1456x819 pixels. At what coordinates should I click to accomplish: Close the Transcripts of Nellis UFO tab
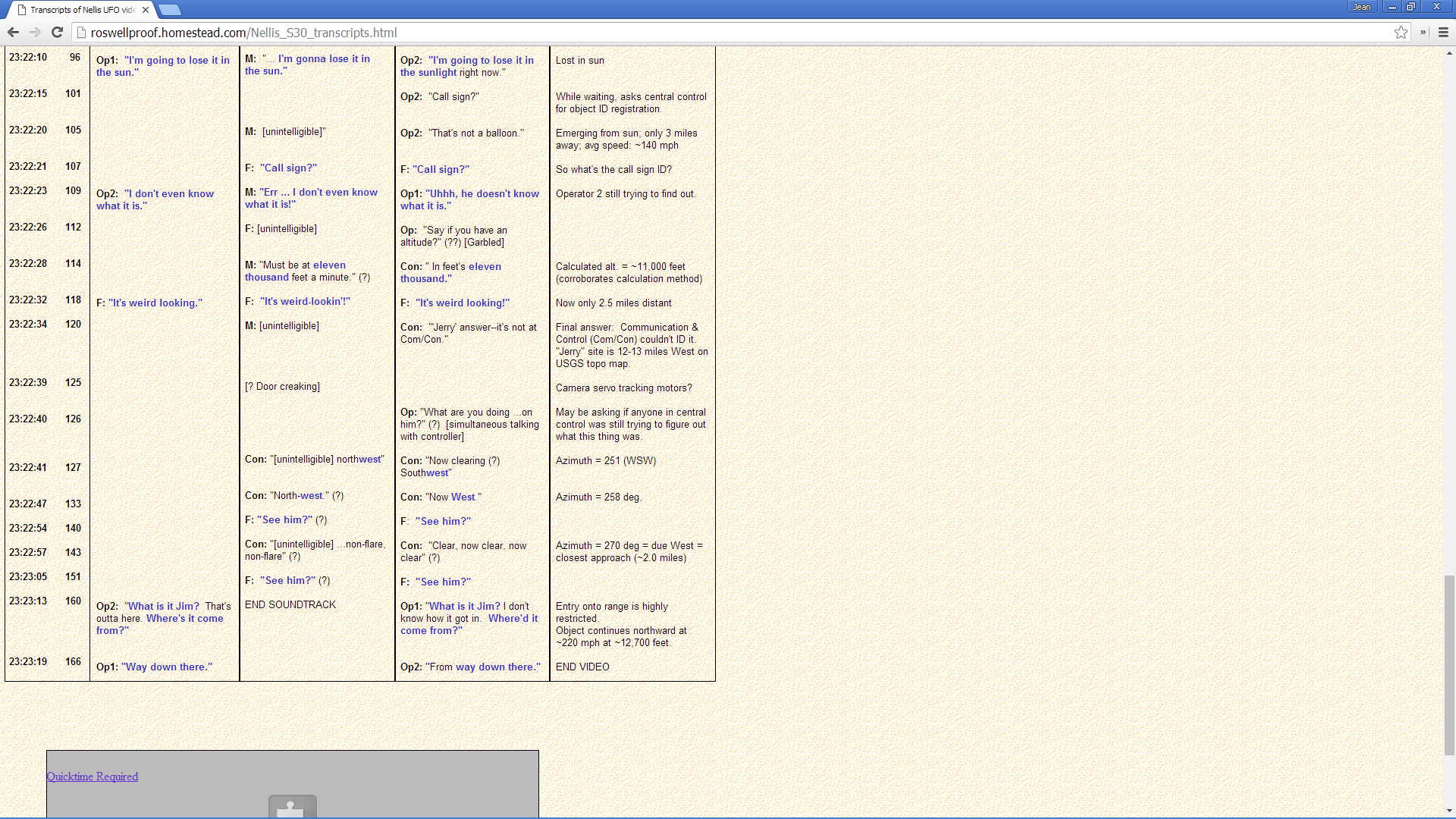click(146, 10)
